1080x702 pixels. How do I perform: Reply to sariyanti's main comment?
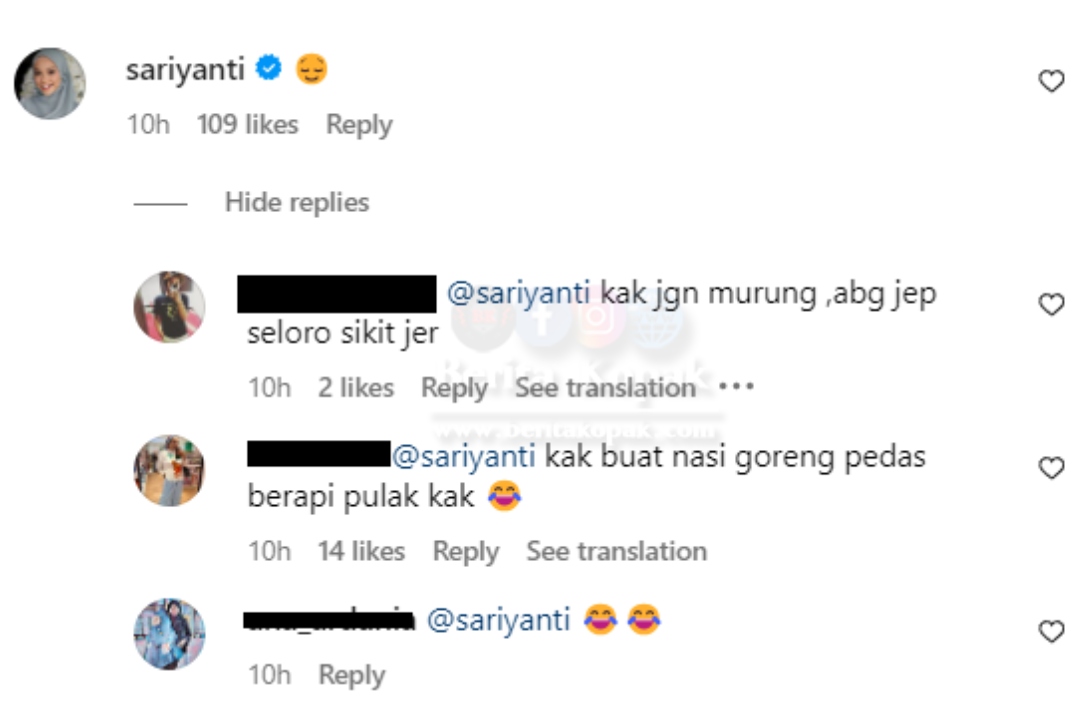tap(359, 125)
